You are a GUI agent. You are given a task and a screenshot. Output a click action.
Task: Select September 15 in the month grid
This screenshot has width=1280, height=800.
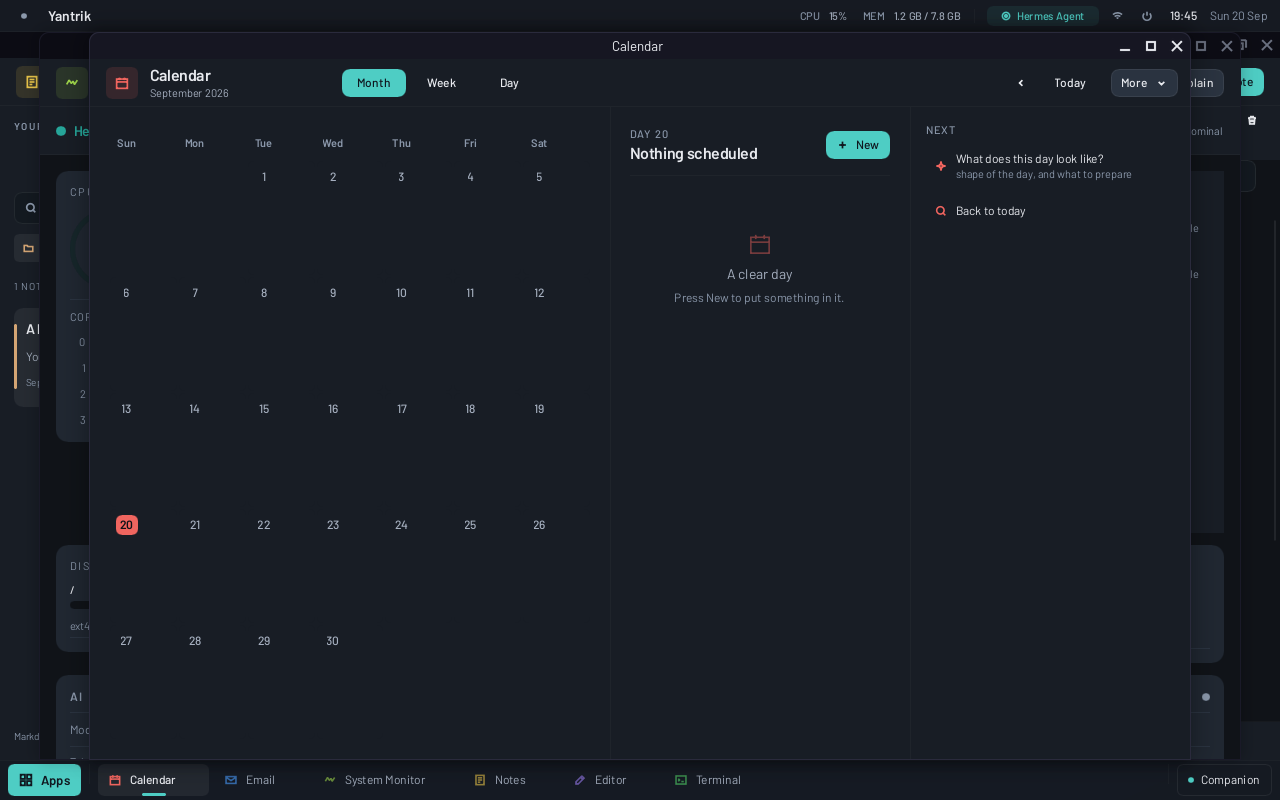point(264,409)
